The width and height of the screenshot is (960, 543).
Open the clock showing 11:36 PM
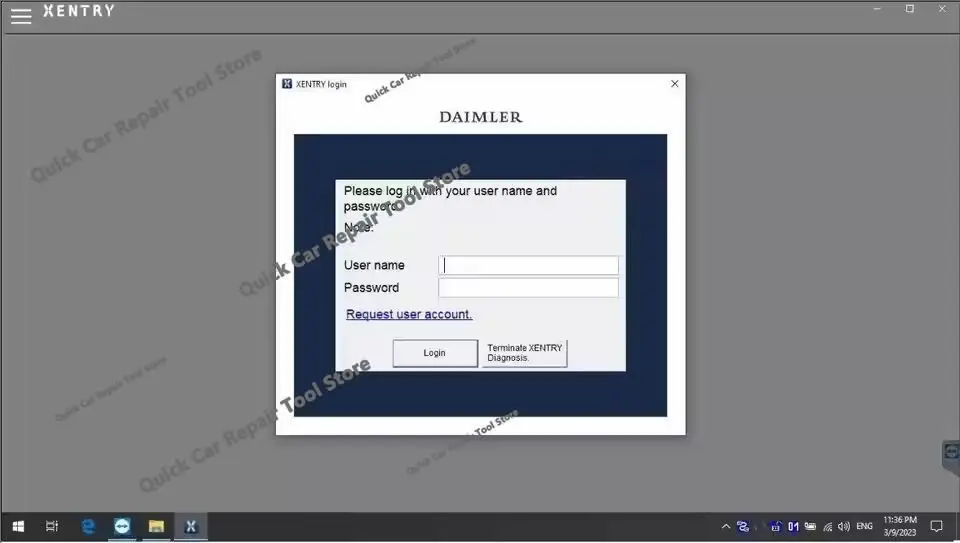(x=900, y=526)
